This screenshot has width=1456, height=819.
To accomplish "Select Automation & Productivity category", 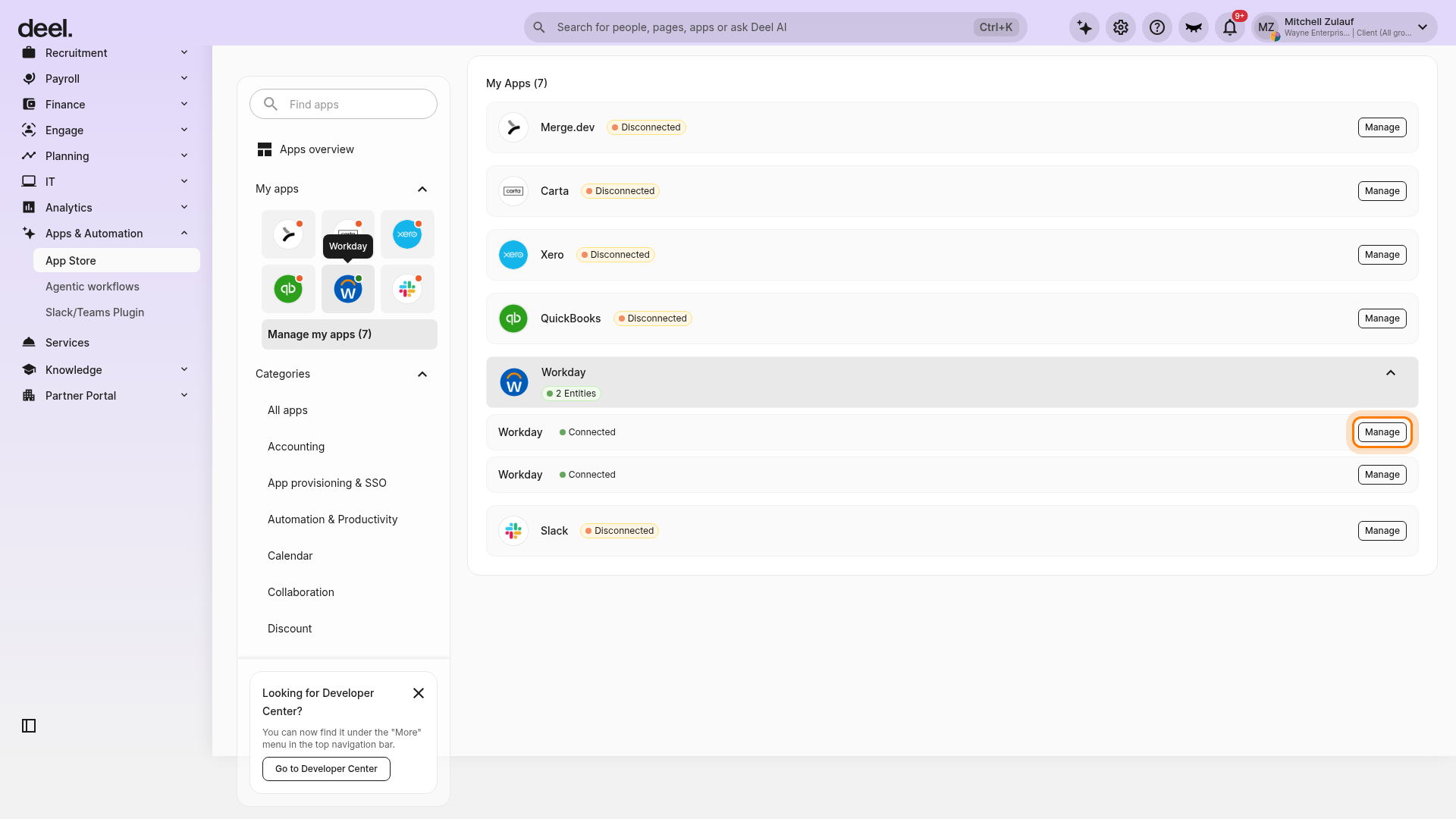I will (332, 519).
